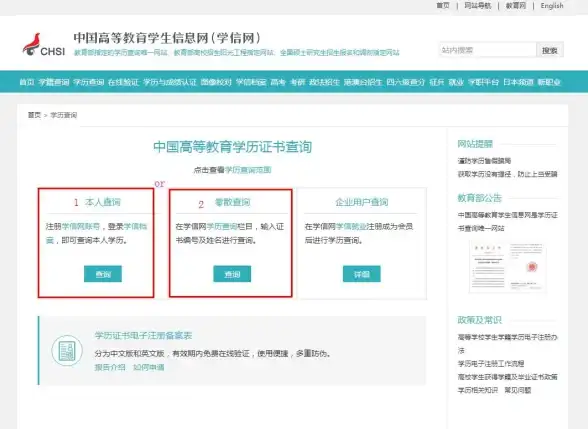Click the 零散查询 card heading
This screenshot has width=588, height=429.
(232, 202)
